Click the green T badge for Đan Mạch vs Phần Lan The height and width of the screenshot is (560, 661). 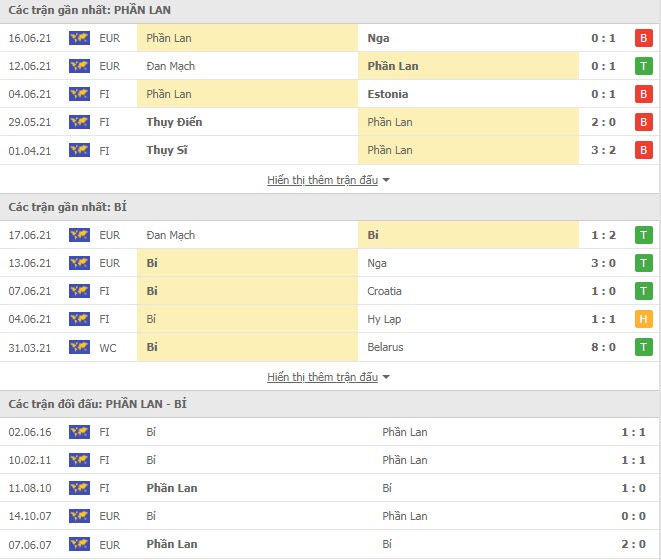point(643,66)
